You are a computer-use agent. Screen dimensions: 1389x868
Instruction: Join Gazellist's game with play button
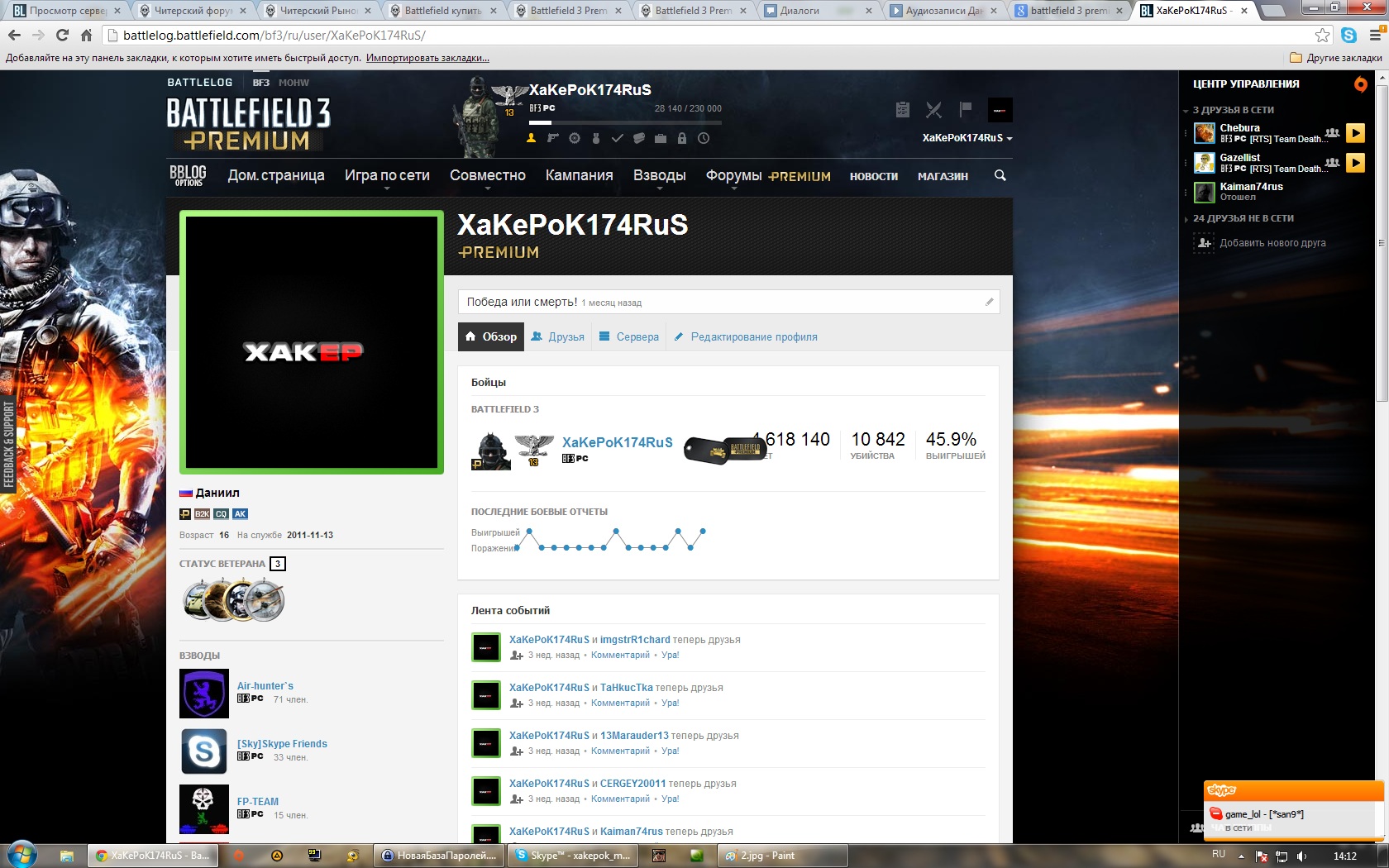[1355, 163]
